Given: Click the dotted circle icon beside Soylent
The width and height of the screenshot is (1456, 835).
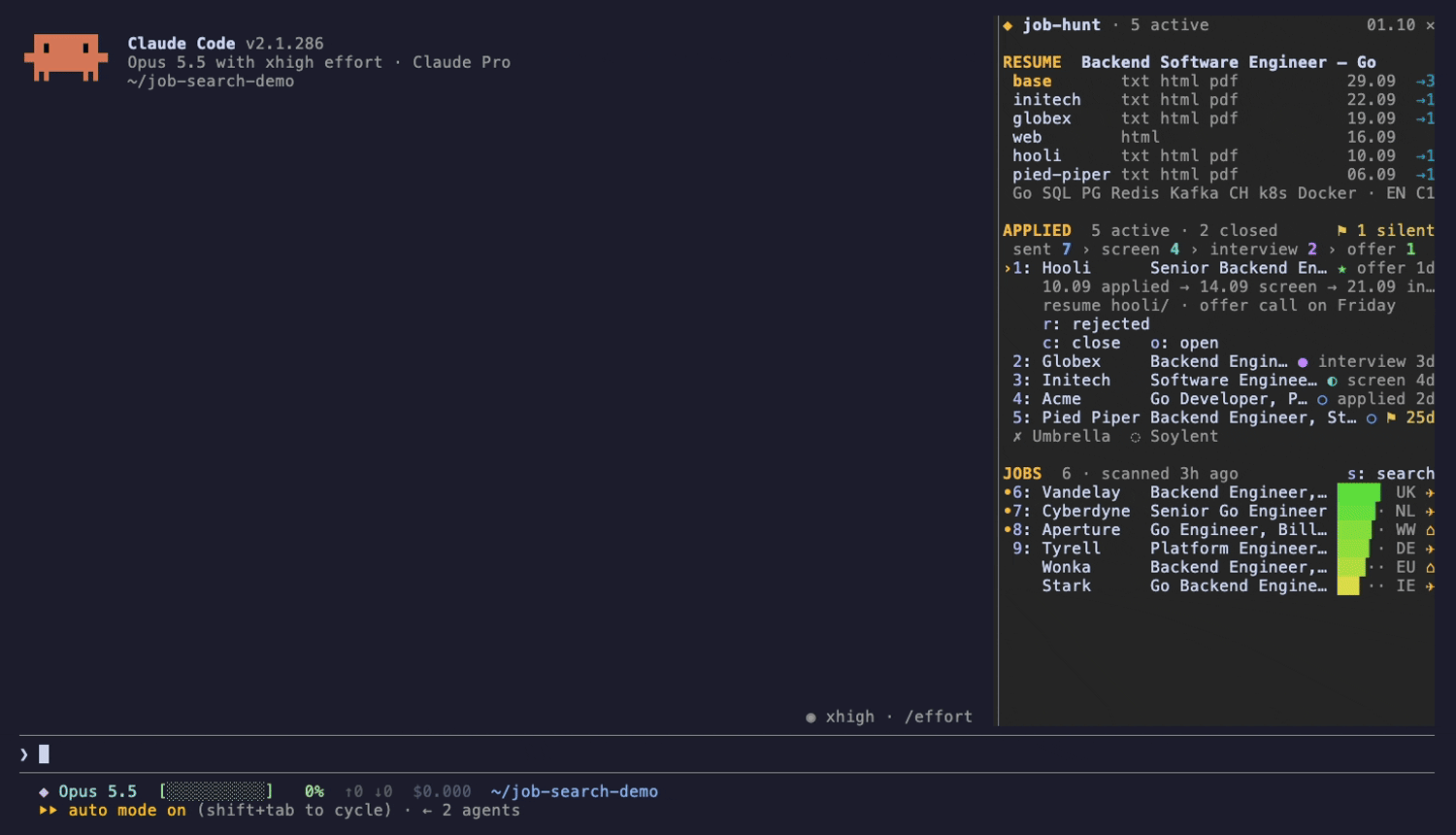Looking at the screenshot, I should pos(1136,437).
